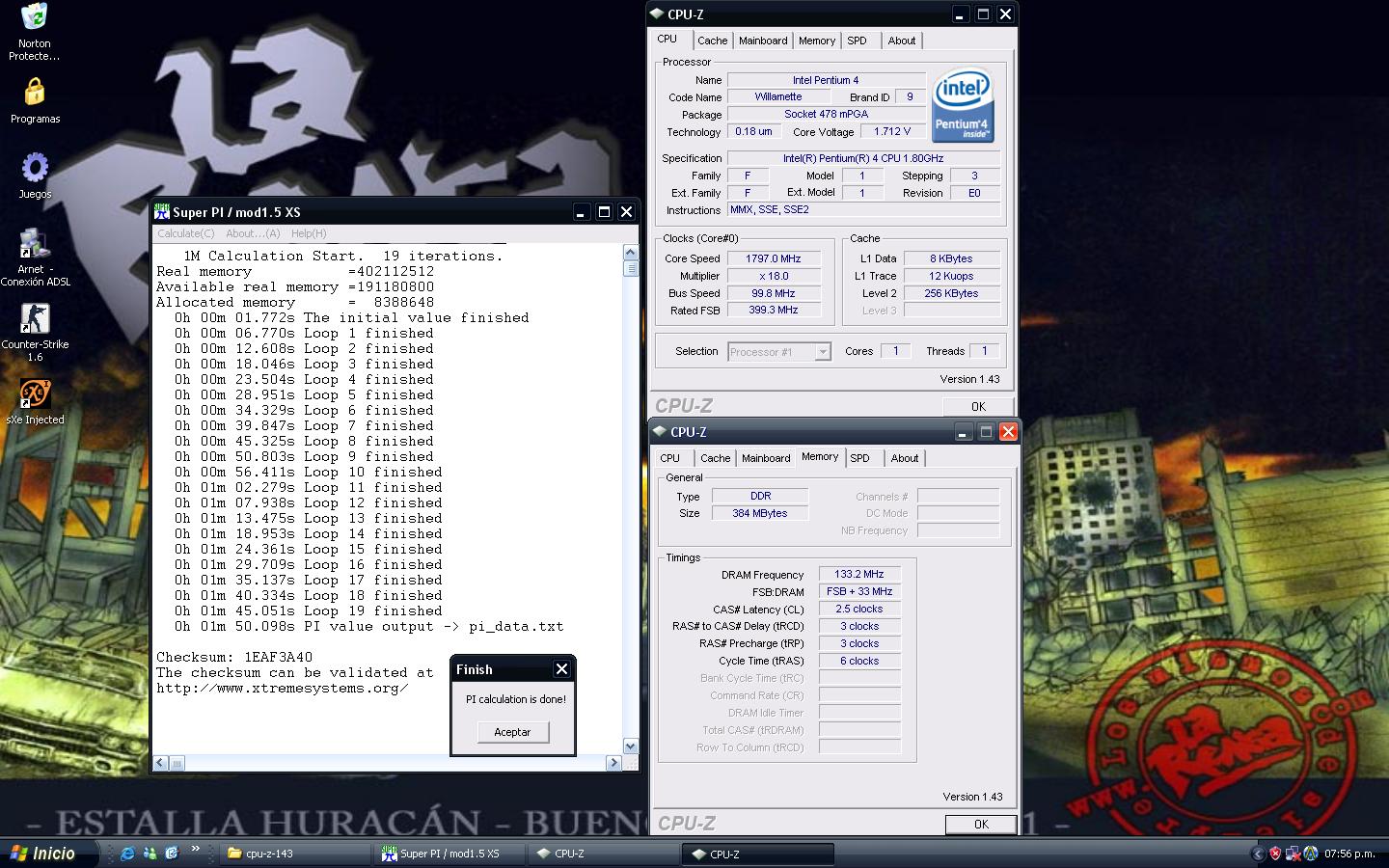Select Cache tab in upper CPU-Z window

pos(713,41)
